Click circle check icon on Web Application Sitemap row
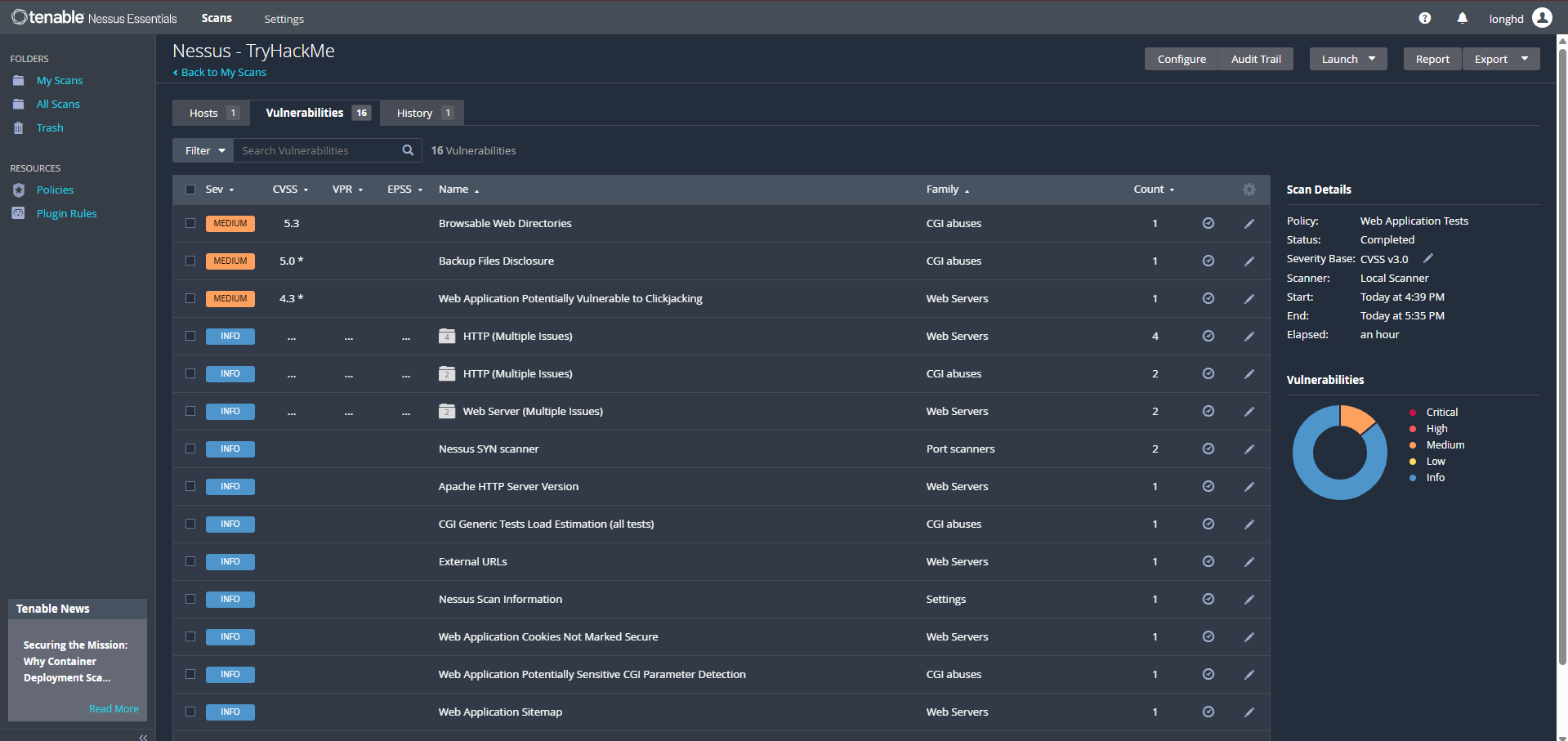The width and height of the screenshot is (1568, 741). (x=1208, y=712)
